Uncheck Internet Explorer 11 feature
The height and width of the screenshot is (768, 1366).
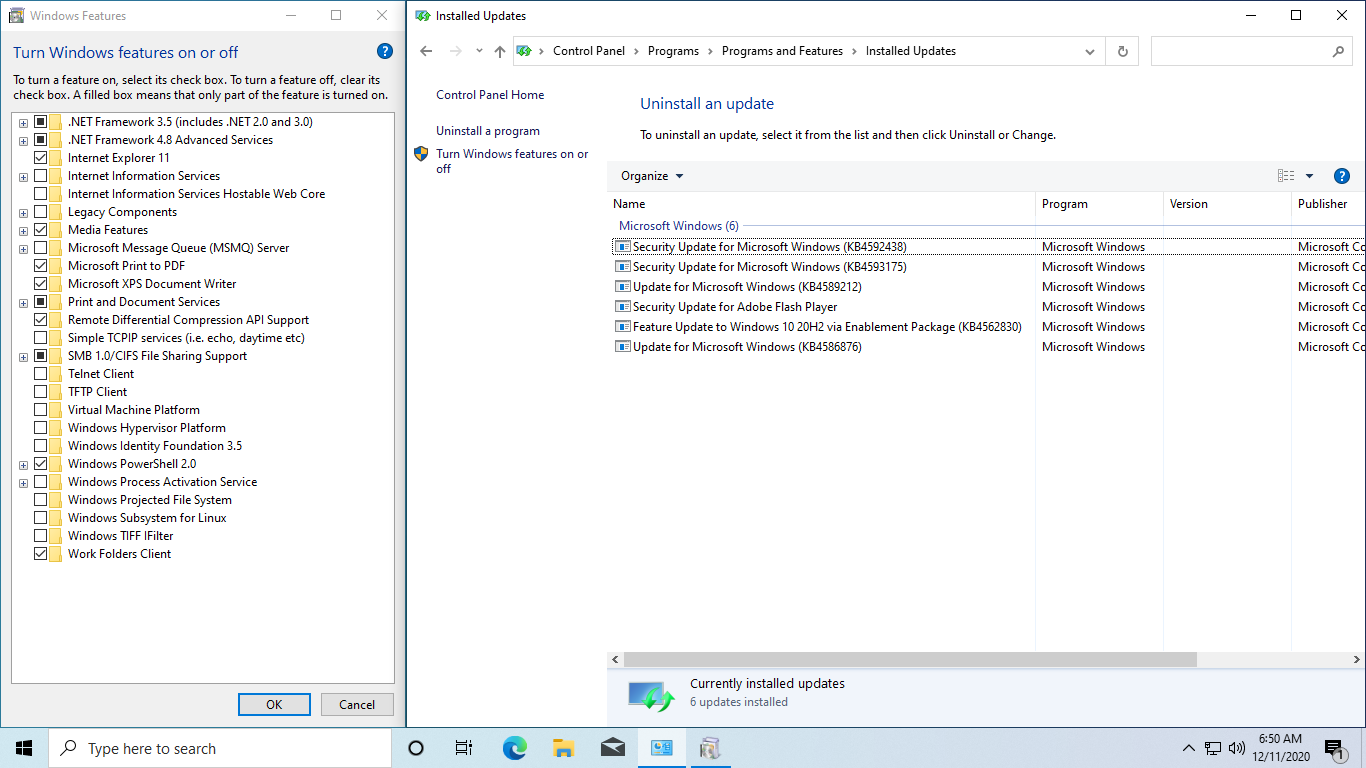(41, 158)
